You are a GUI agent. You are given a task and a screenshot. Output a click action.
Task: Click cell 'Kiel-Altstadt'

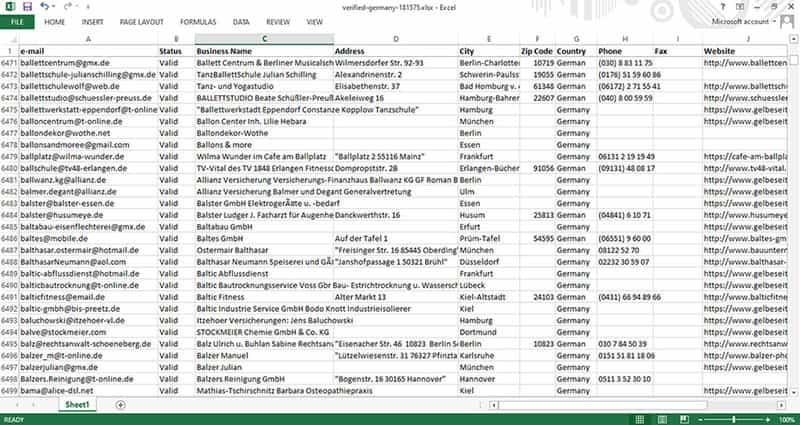489,297
